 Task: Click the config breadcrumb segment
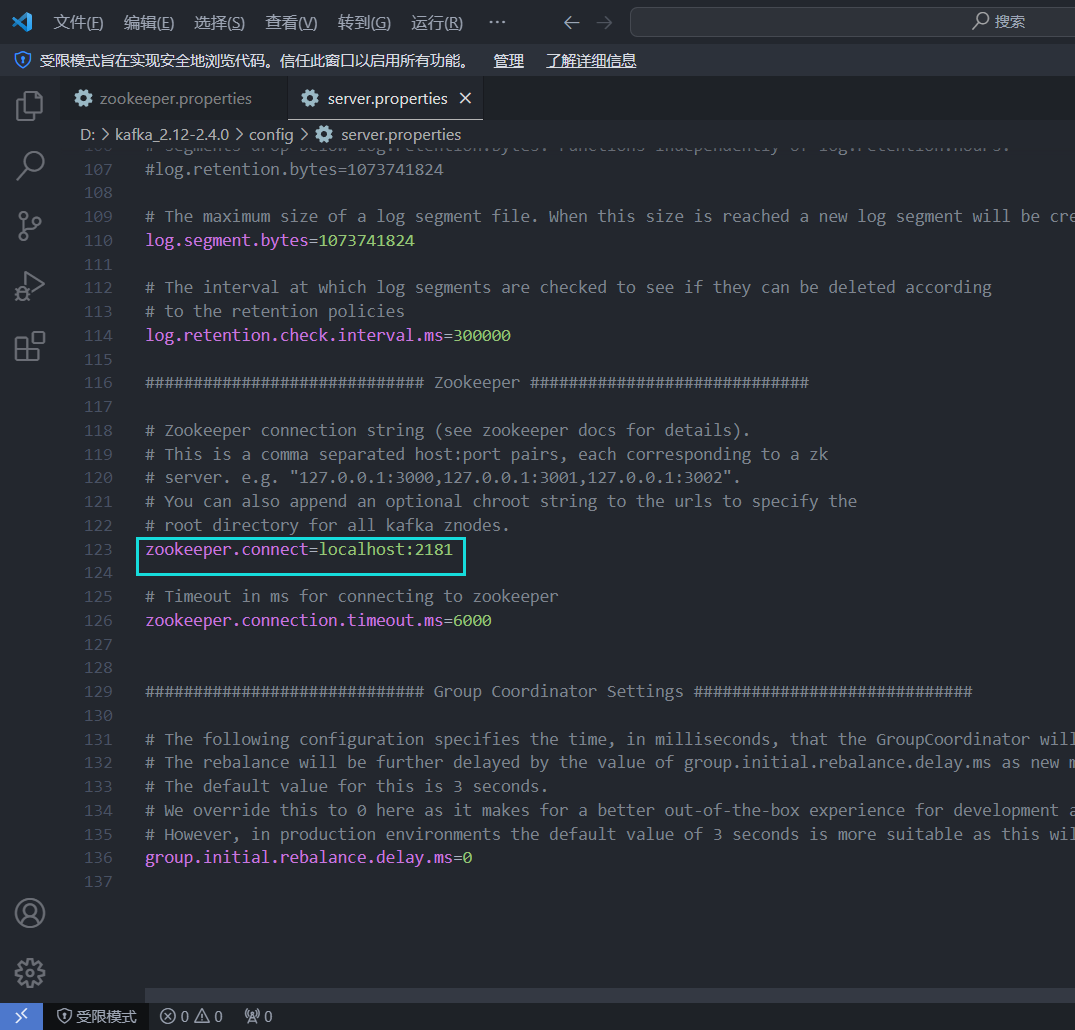coord(271,134)
